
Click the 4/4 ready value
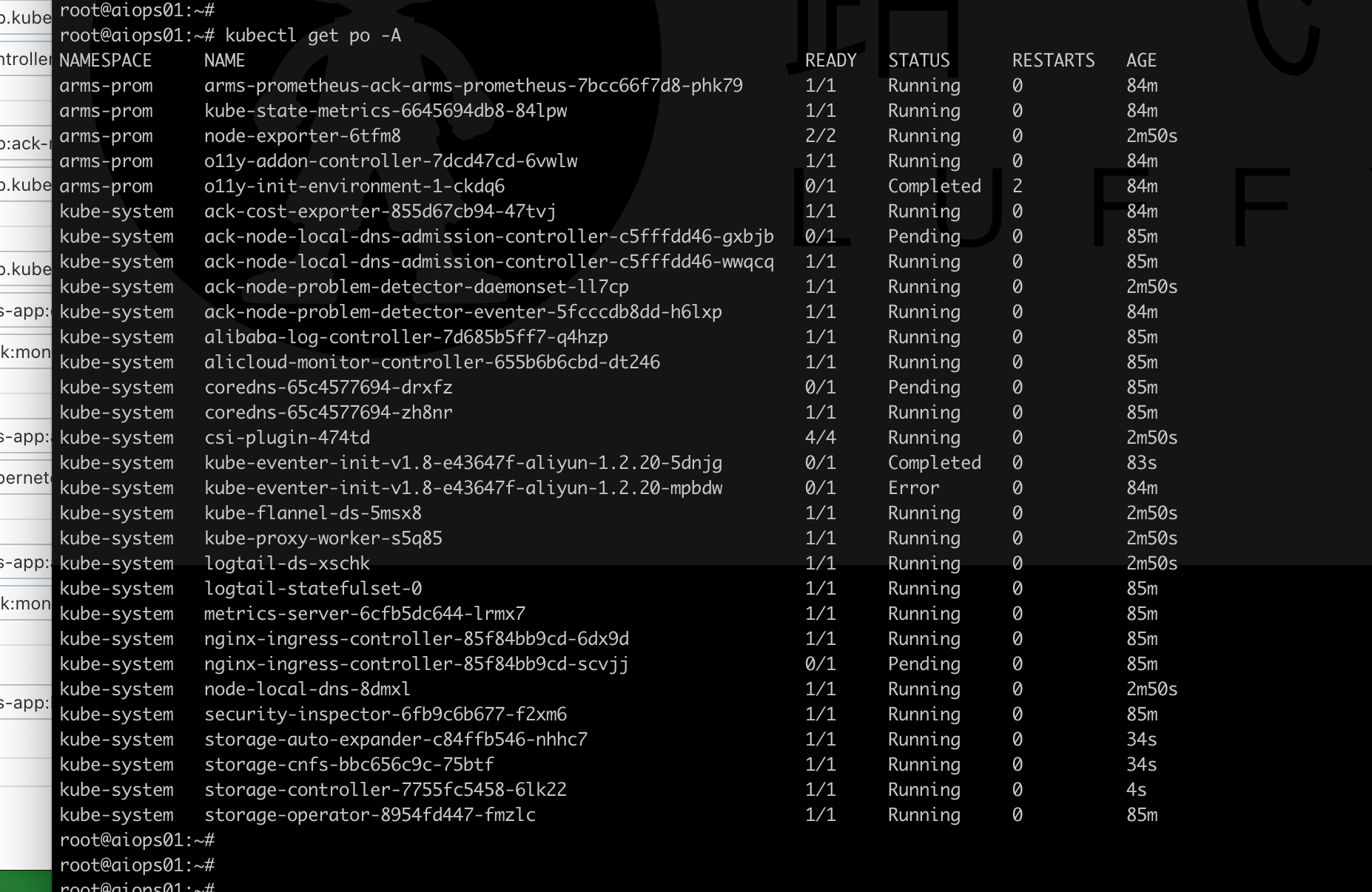tap(820, 438)
